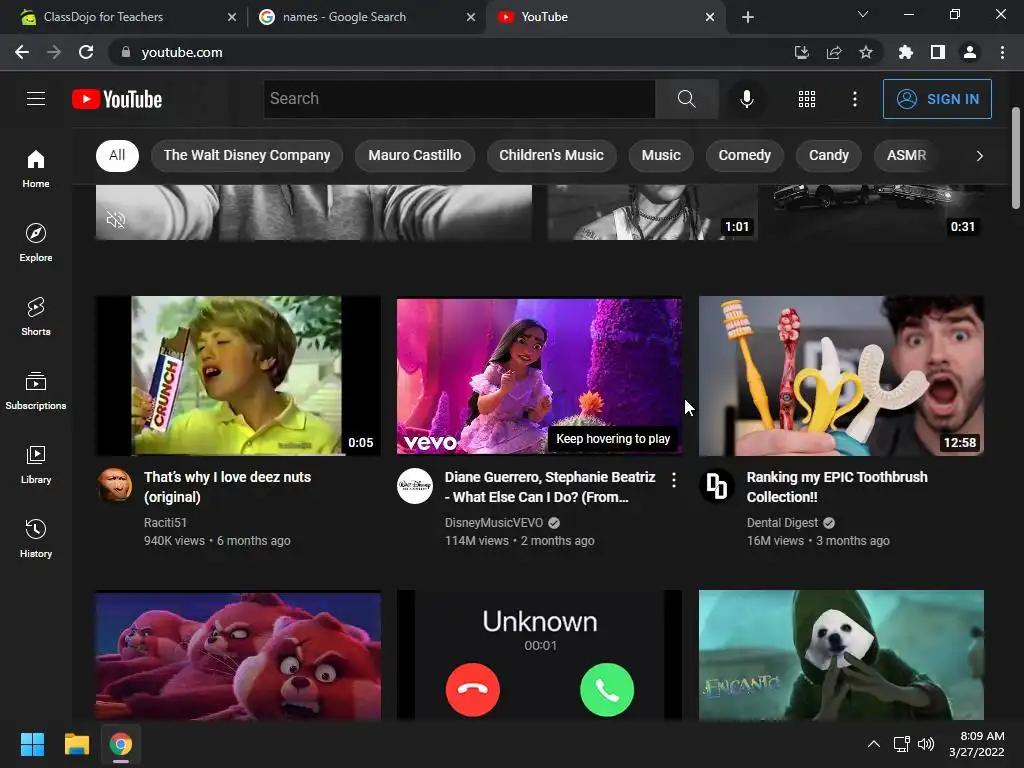Screen dimensions: 1024x768
Task: Open DisneyMusicVEVO channel name link
Action: pos(494,522)
